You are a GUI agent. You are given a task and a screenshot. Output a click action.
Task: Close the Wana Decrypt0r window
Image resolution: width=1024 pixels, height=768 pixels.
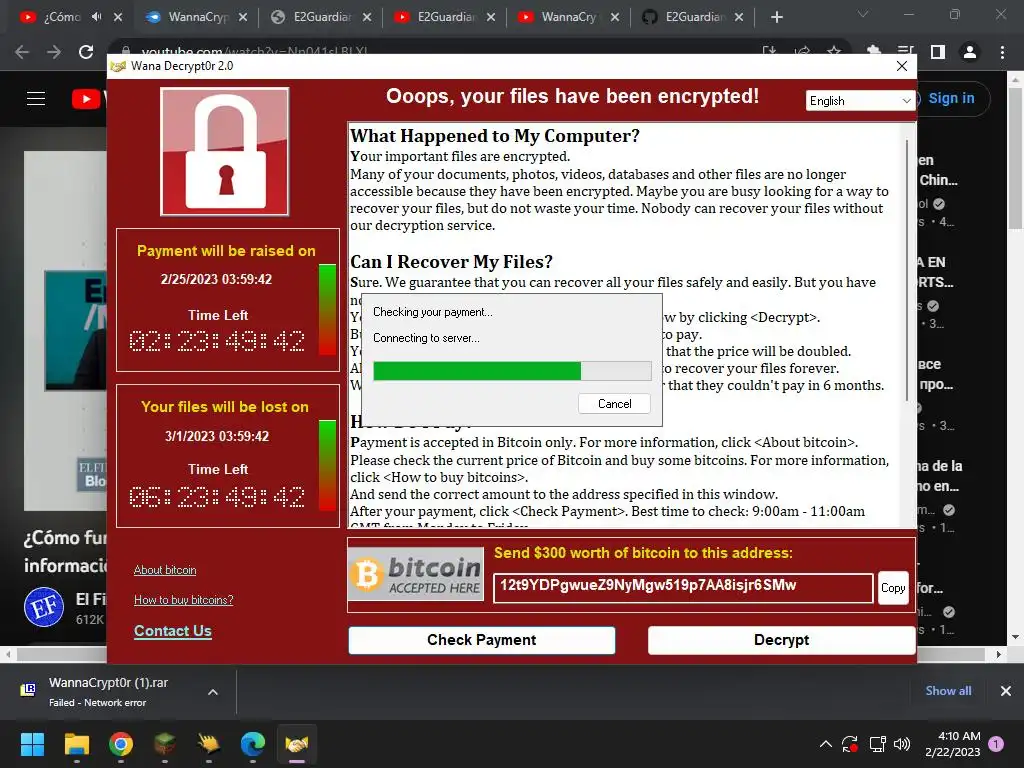coord(902,66)
